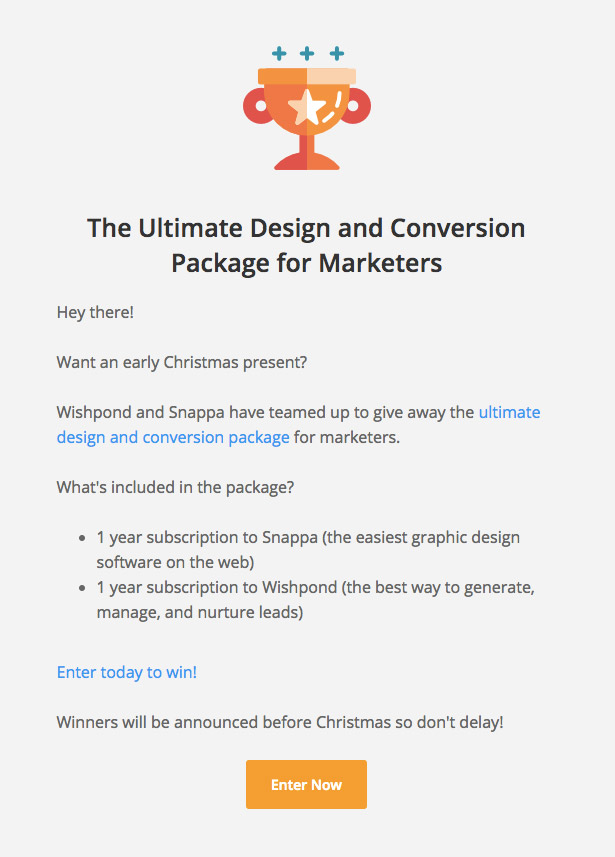Screen dimensions: 615x857
Task: Click the white star on the trophy
Action: 307,107
